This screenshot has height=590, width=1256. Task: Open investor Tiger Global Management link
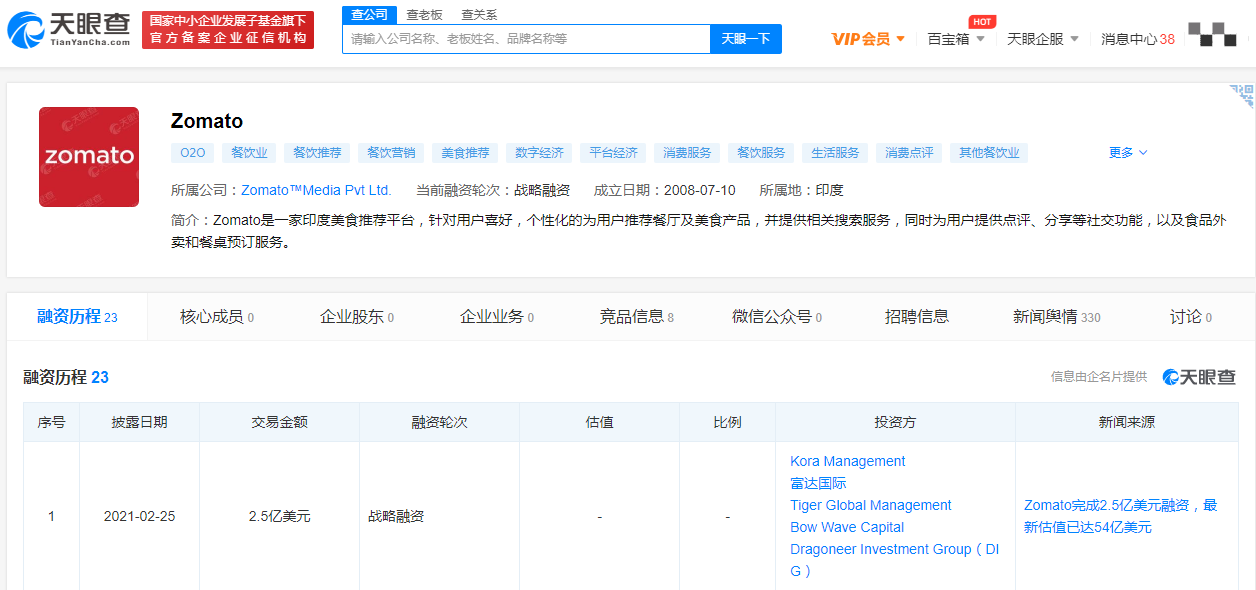(x=871, y=505)
